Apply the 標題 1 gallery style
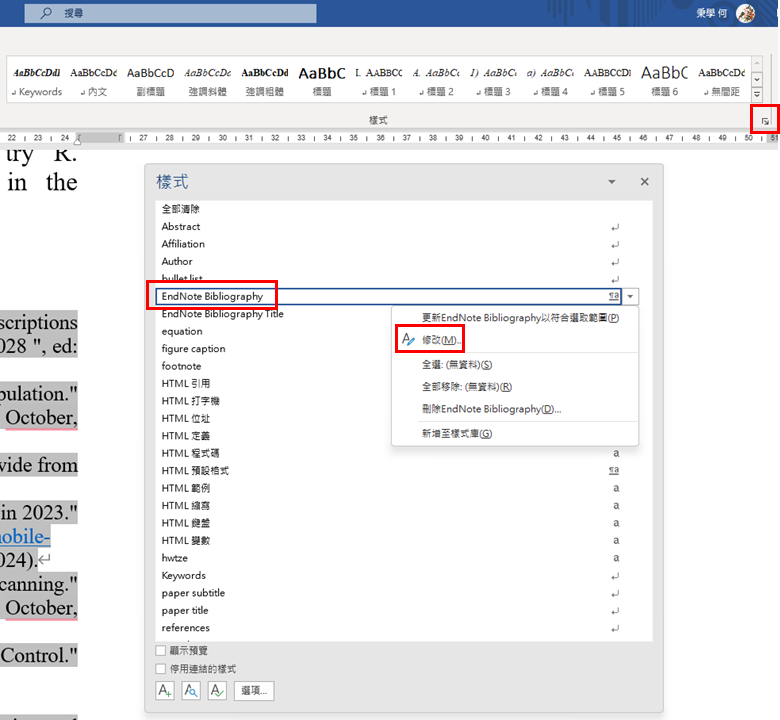The height and width of the screenshot is (720, 780). [379, 80]
